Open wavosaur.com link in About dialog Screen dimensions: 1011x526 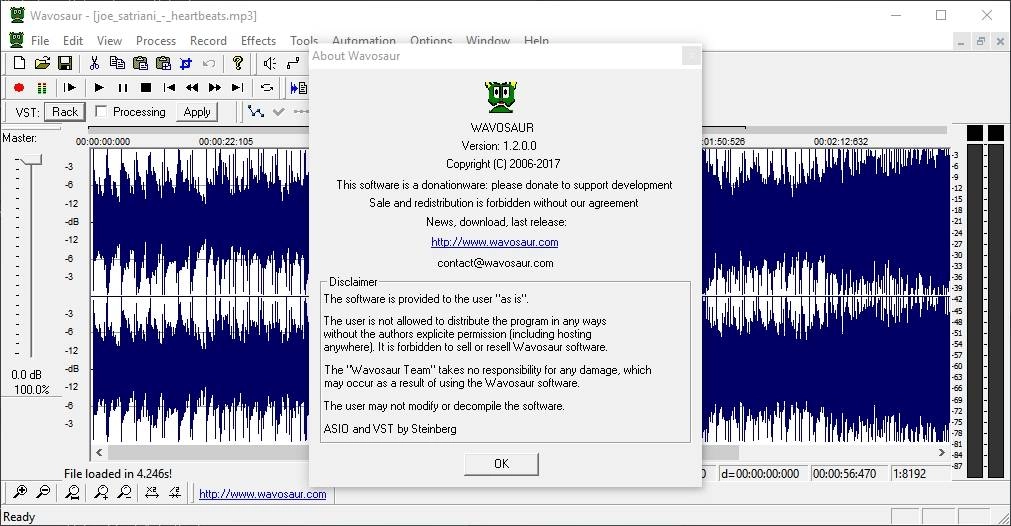click(495, 242)
